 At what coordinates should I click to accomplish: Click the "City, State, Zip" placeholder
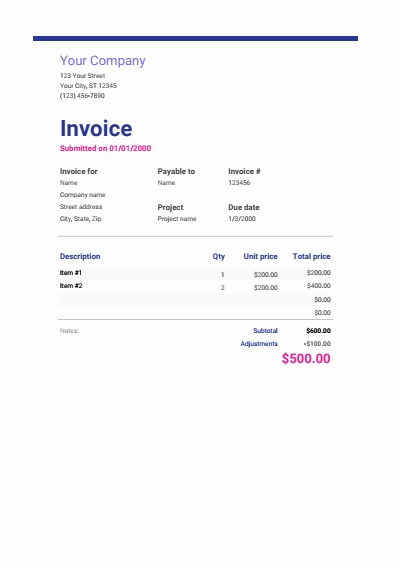[81, 219]
